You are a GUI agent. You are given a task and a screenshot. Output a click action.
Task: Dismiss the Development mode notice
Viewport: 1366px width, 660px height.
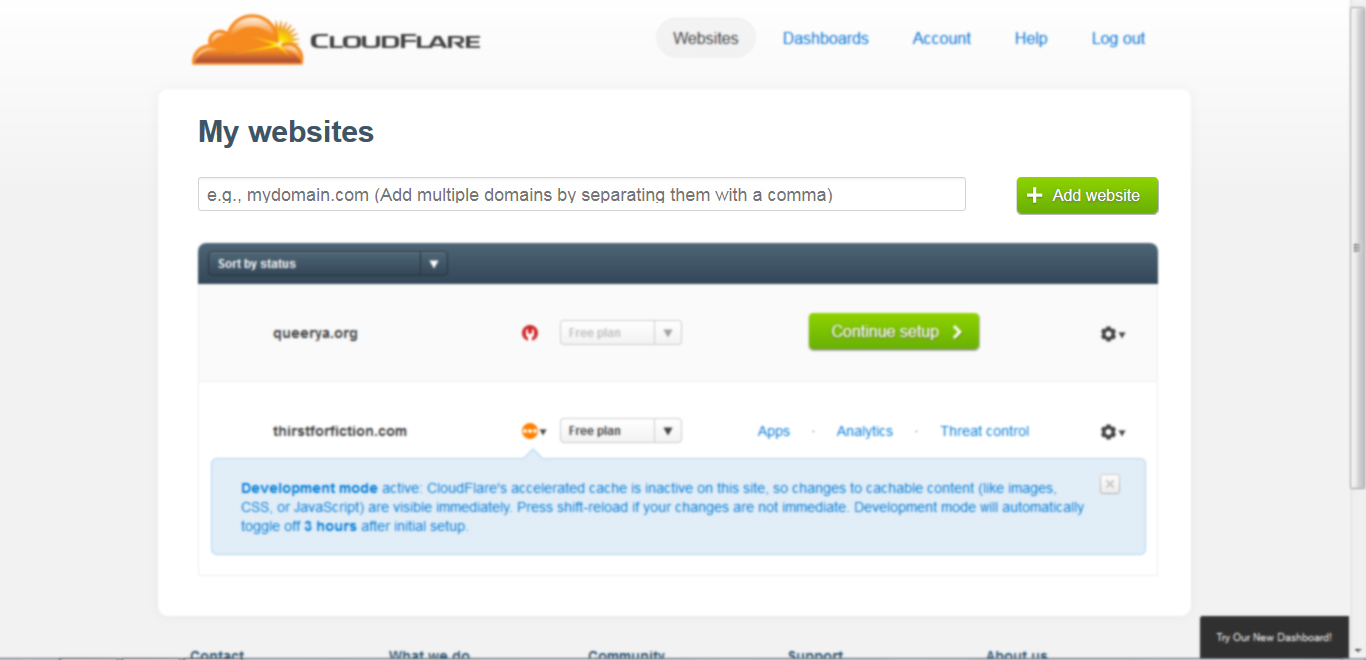click(1109, 484)
